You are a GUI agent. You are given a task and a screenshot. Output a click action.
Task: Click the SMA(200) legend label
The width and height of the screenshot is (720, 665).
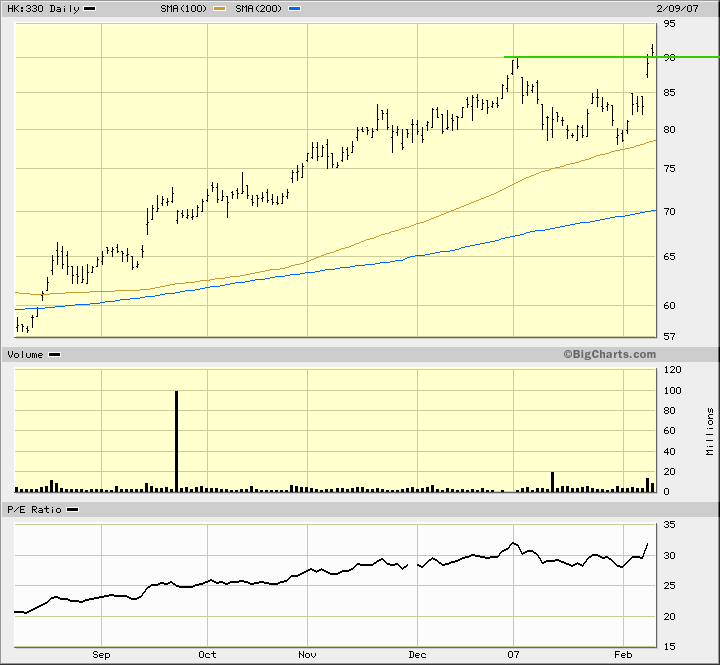[x=259, y=9]
